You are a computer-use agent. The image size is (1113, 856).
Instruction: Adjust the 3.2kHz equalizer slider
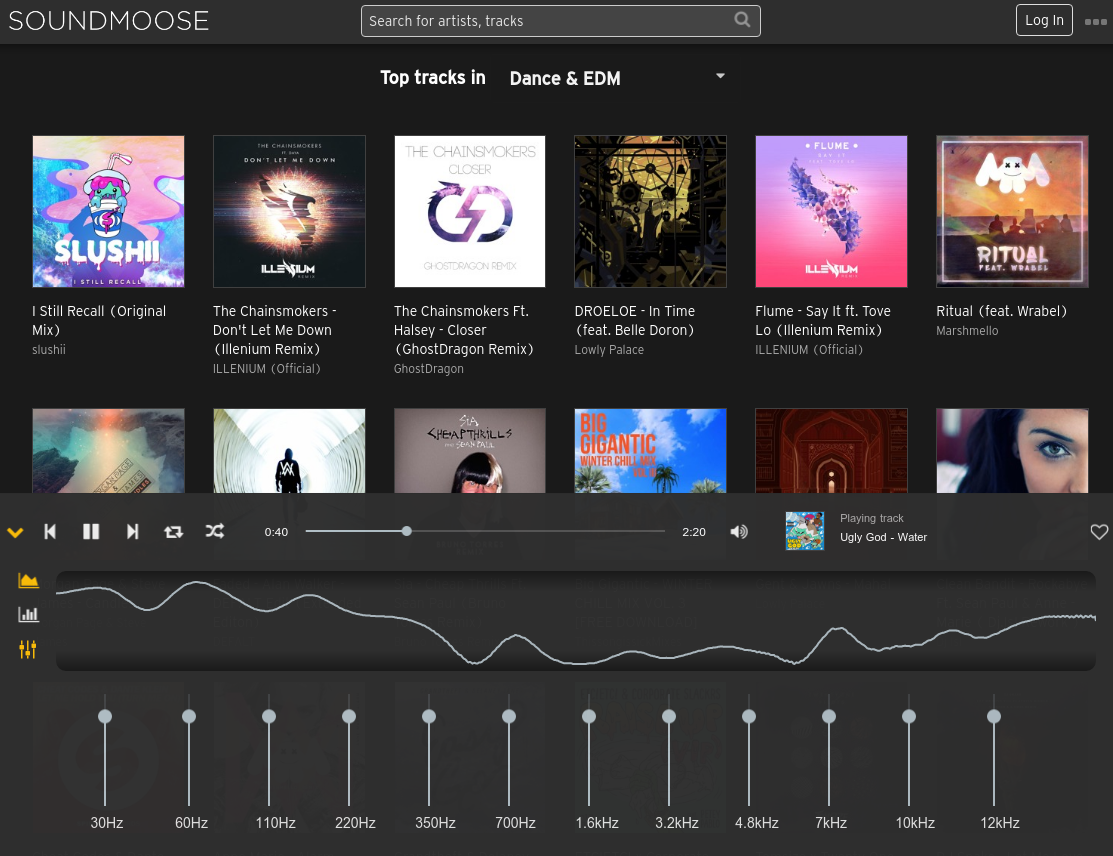pyautogui.click(x=669, y=717)
